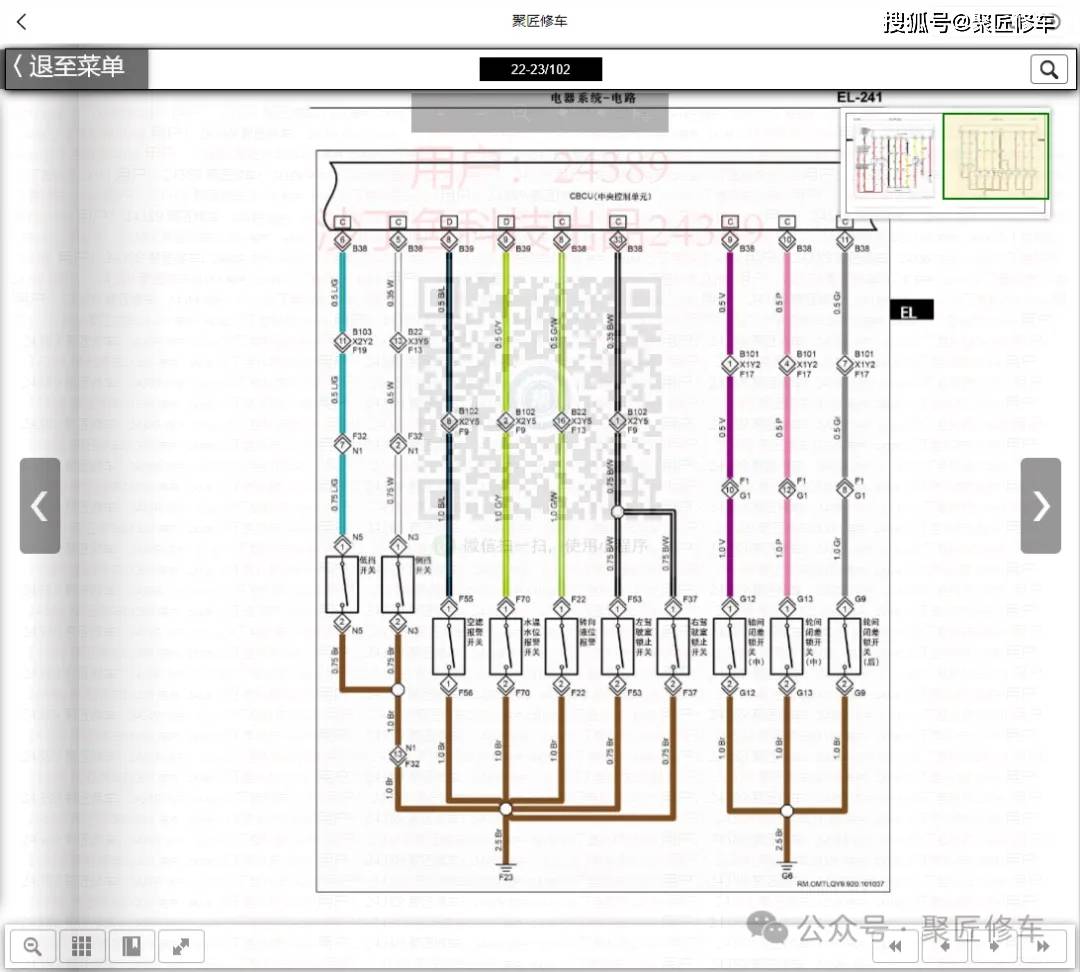
Task: Click the F23 ground label
Action: point(506,878)
